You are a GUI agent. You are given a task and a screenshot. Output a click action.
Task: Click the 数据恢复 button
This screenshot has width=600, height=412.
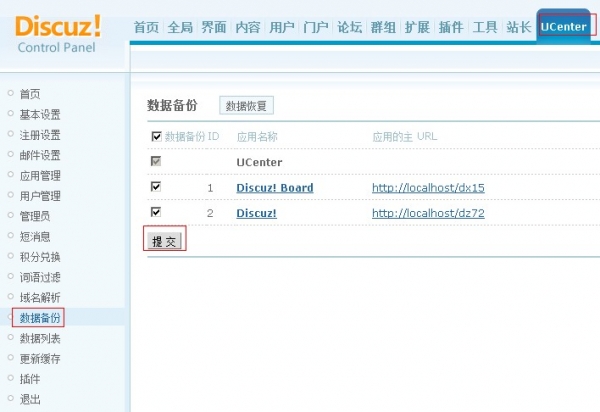tap(246, 105)
